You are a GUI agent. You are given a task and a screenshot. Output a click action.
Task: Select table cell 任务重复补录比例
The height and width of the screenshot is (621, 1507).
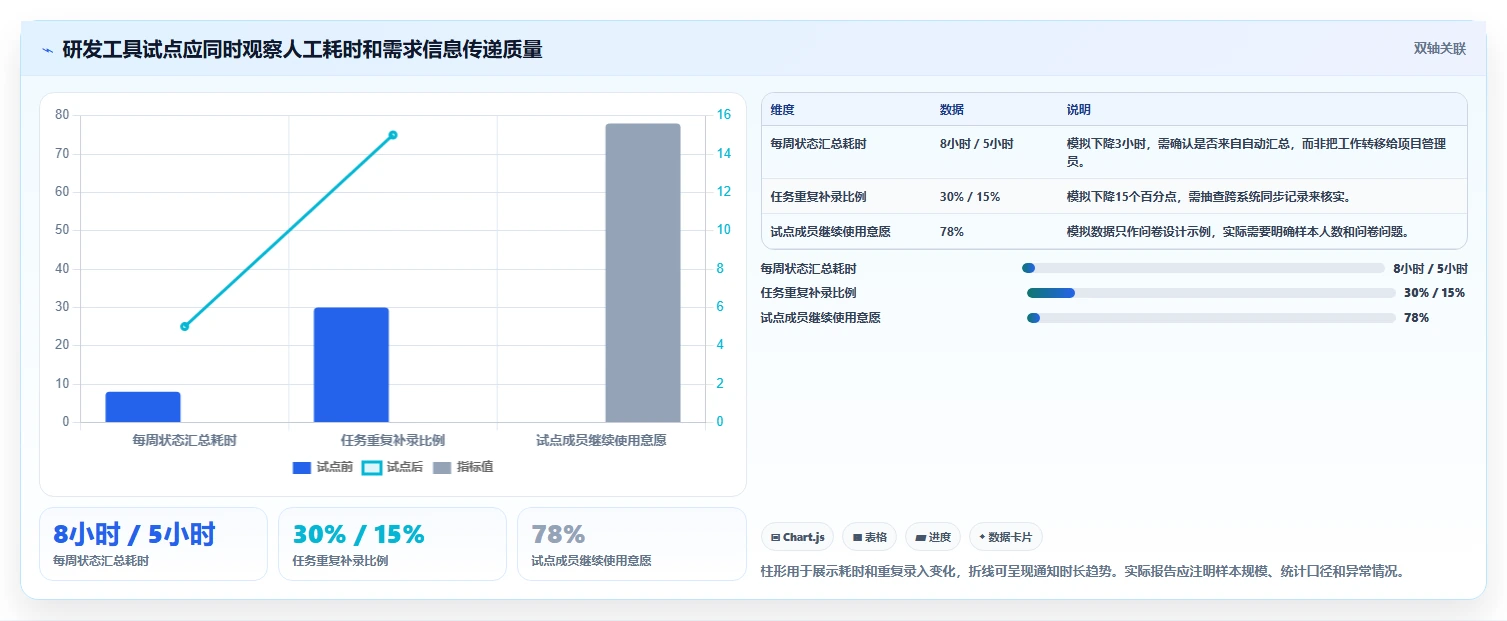click(x=818, y=197)
